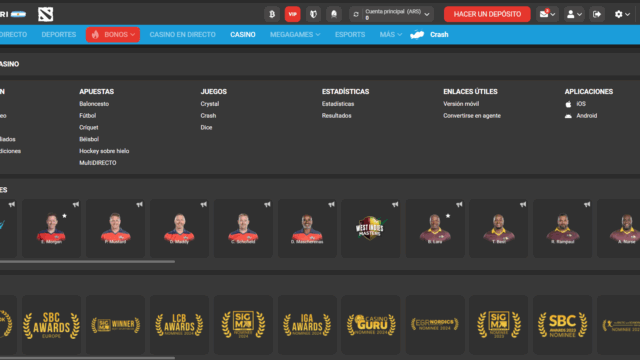Select D. Maddy ambassador card

coord(179,229)
